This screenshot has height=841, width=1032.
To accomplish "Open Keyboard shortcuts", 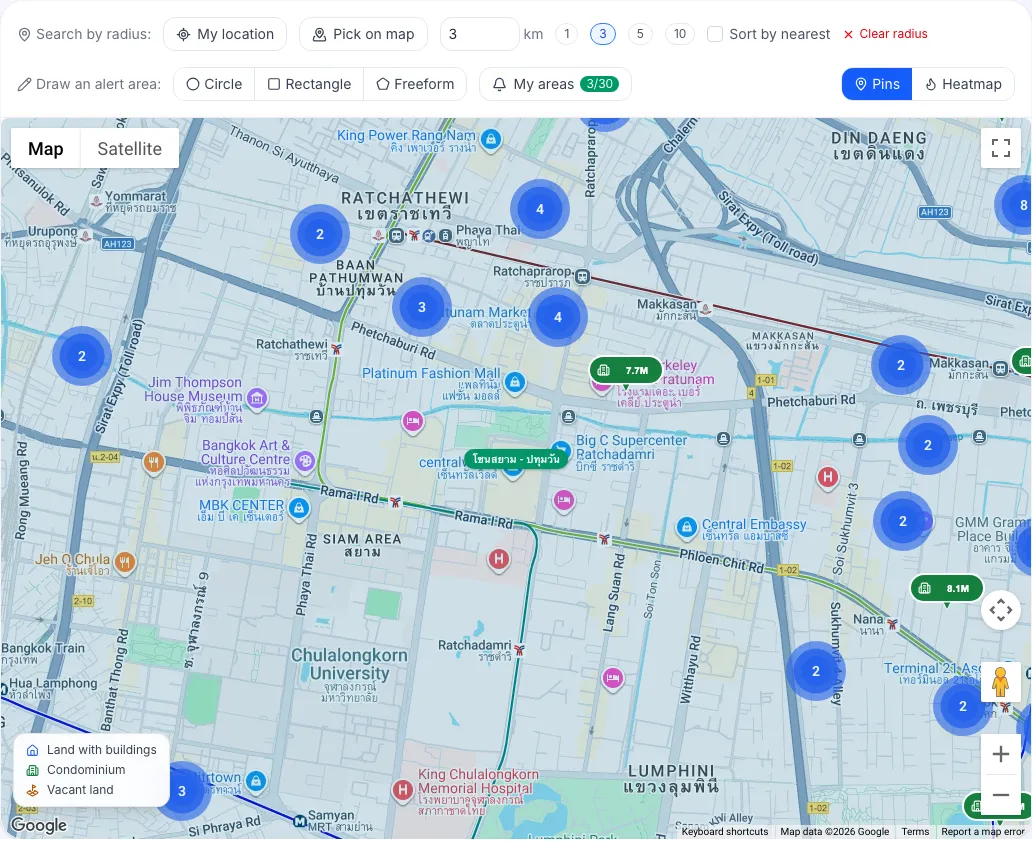I will (725, 832).
